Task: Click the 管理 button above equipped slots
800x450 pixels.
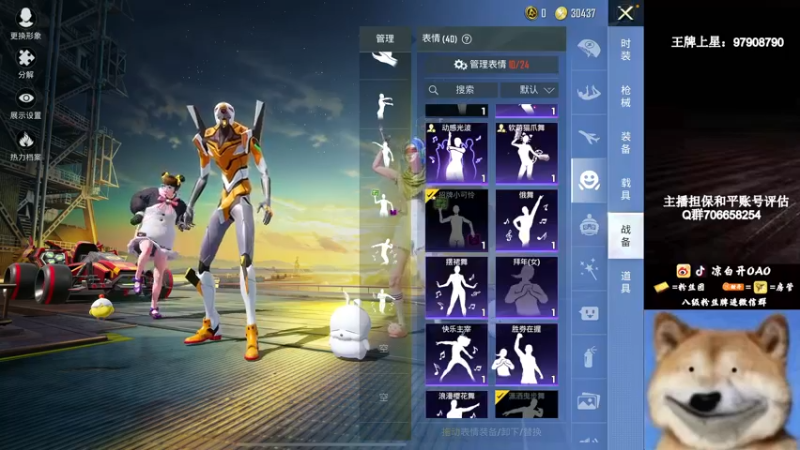Action: pyautogui.click(x=385, y=39)
